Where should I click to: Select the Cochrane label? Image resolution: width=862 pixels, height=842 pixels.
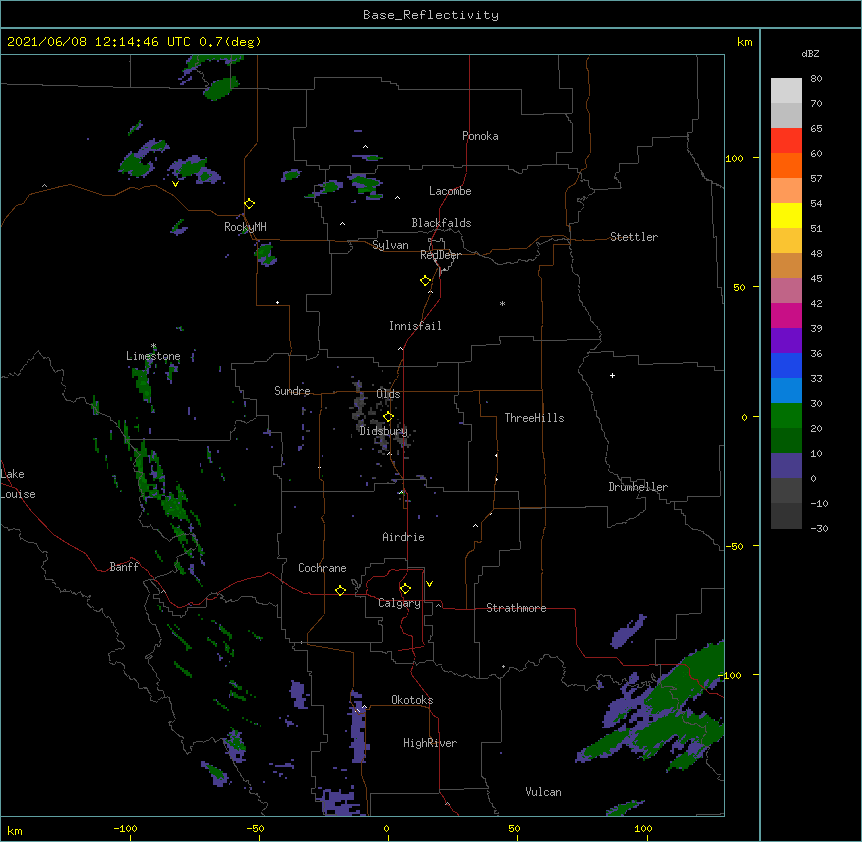(322, 568)
